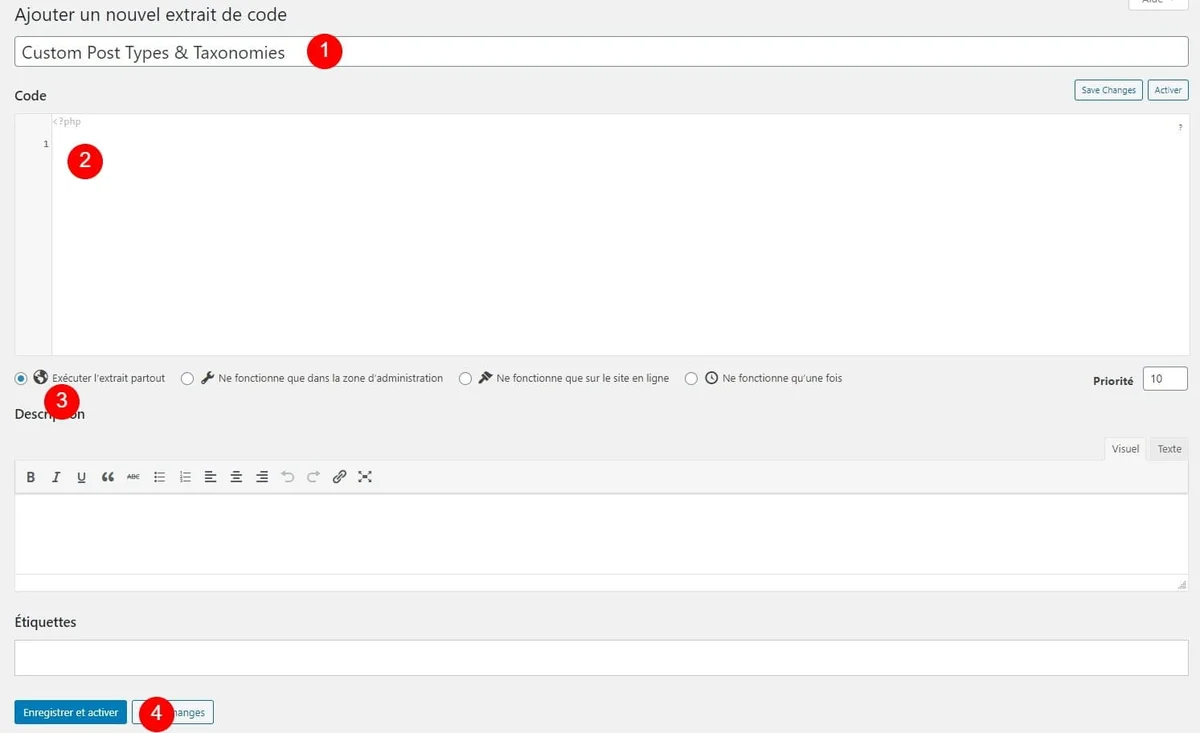Select "Ne fonctionne qu'une fois" option
1200x733 pixels.
[691, 379]
